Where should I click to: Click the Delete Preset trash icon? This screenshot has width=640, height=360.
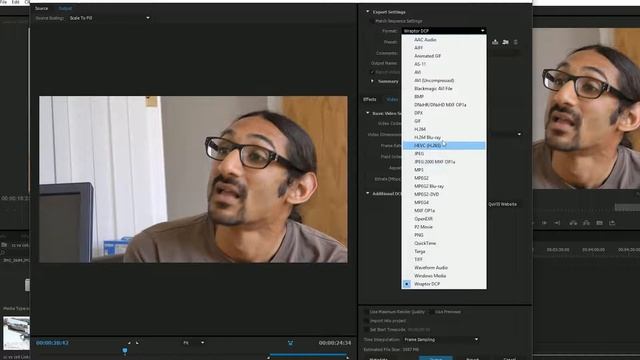click(x=516, y=42)
